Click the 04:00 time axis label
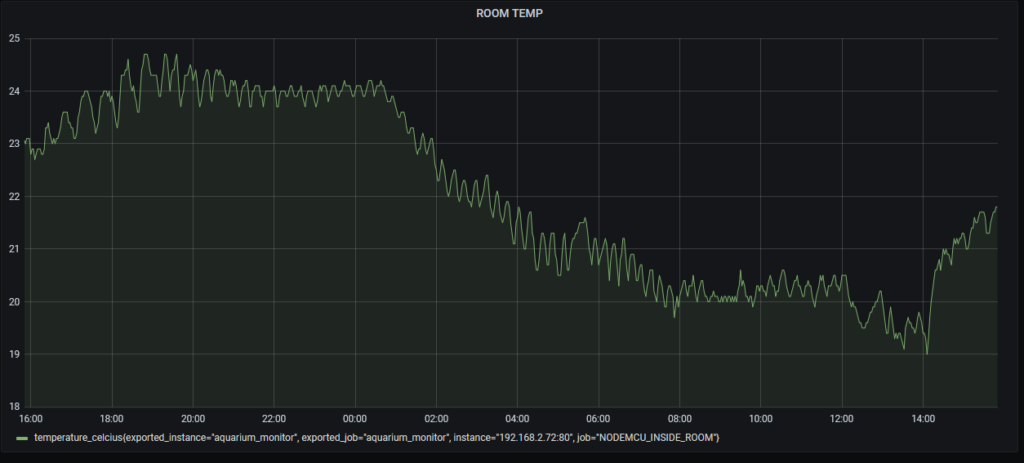Screen dimensions: 1024x463 tap(517, 418)
